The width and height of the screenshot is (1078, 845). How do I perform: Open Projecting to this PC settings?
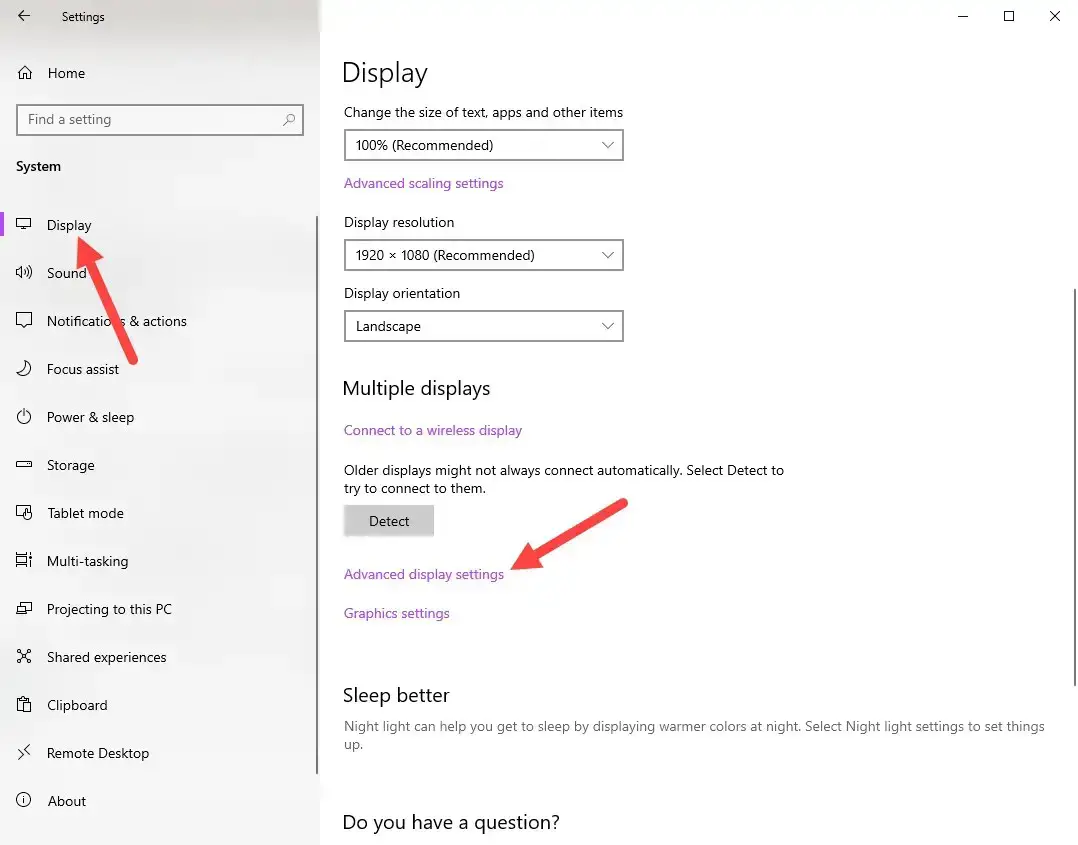coord(109,609)
